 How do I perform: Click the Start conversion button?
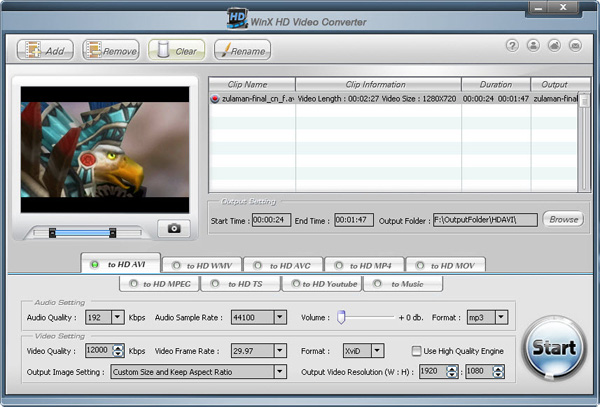click(x=554, y=348)
